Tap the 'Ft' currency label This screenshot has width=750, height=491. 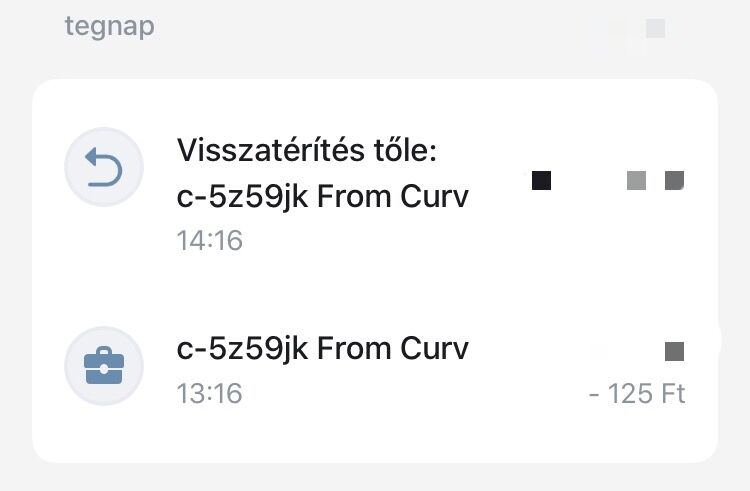(673, 394)
